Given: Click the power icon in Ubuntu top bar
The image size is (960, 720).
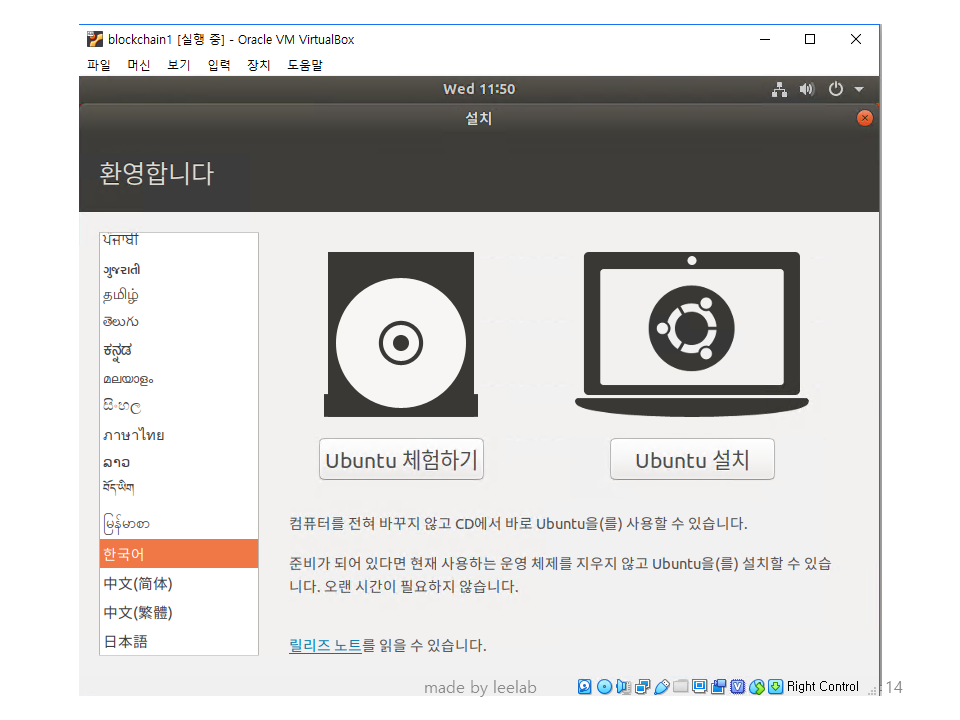Looking at the screenshot, I should point(836,89).
